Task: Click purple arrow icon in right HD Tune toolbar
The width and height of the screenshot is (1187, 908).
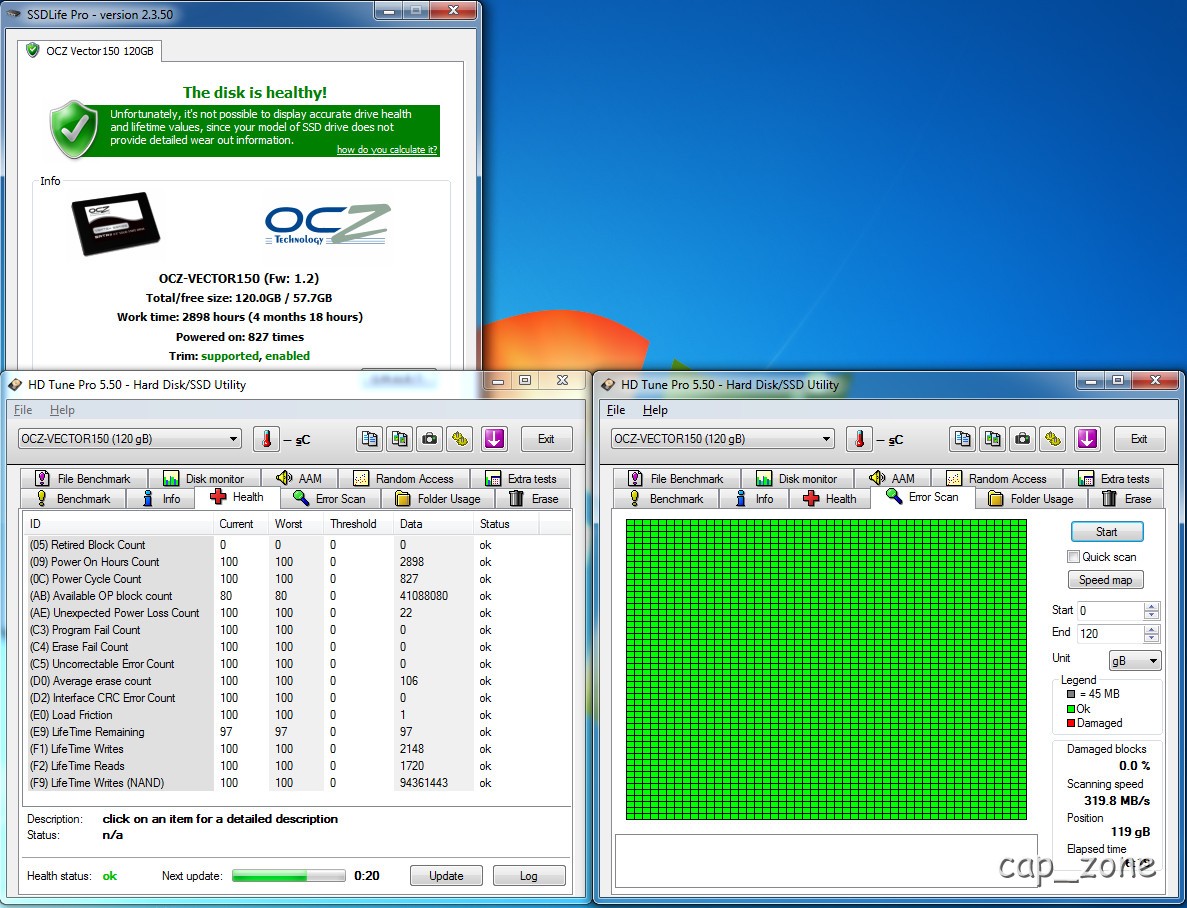Action: click(1087, 439)
